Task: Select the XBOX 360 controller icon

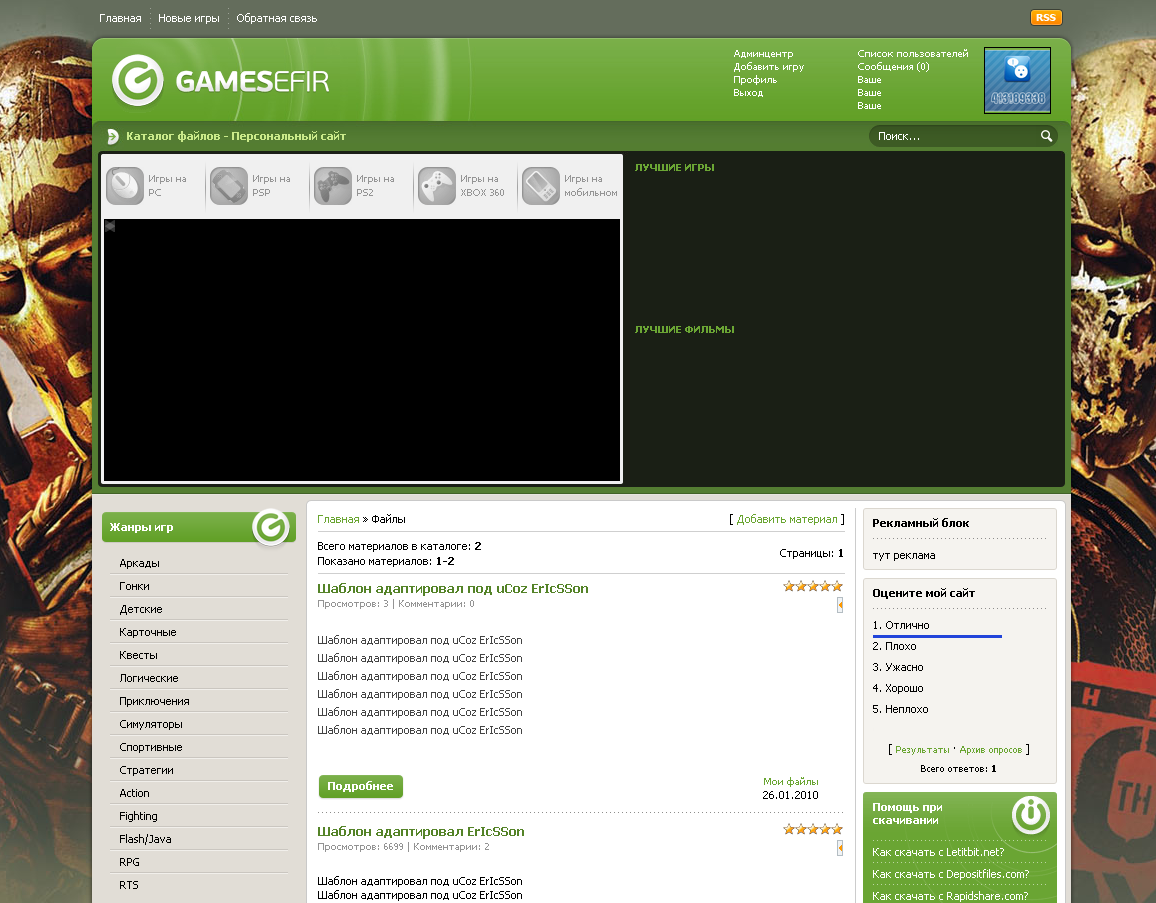Action: click(x=436, y=186)
